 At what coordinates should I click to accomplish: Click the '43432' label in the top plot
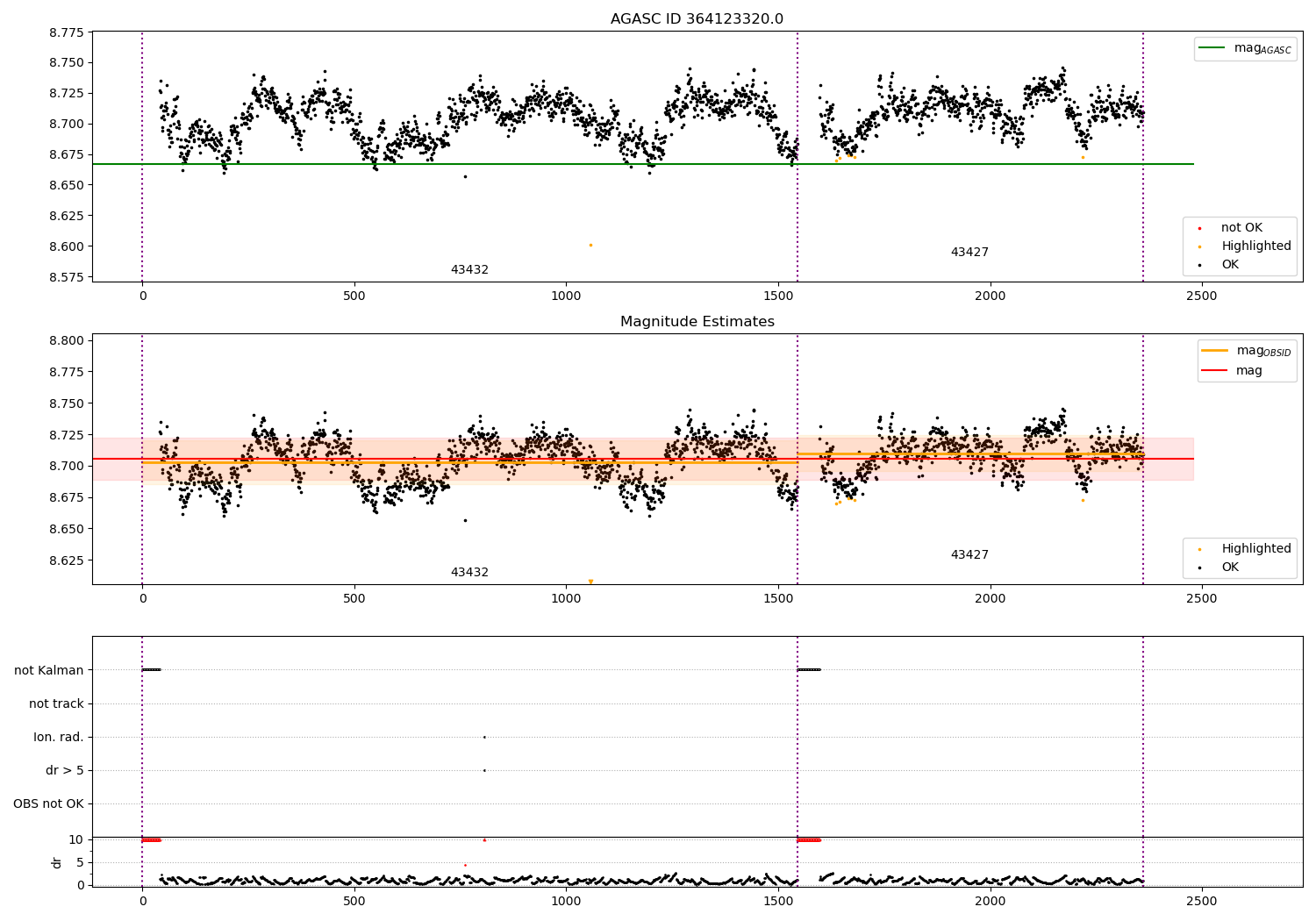point(469,270)
